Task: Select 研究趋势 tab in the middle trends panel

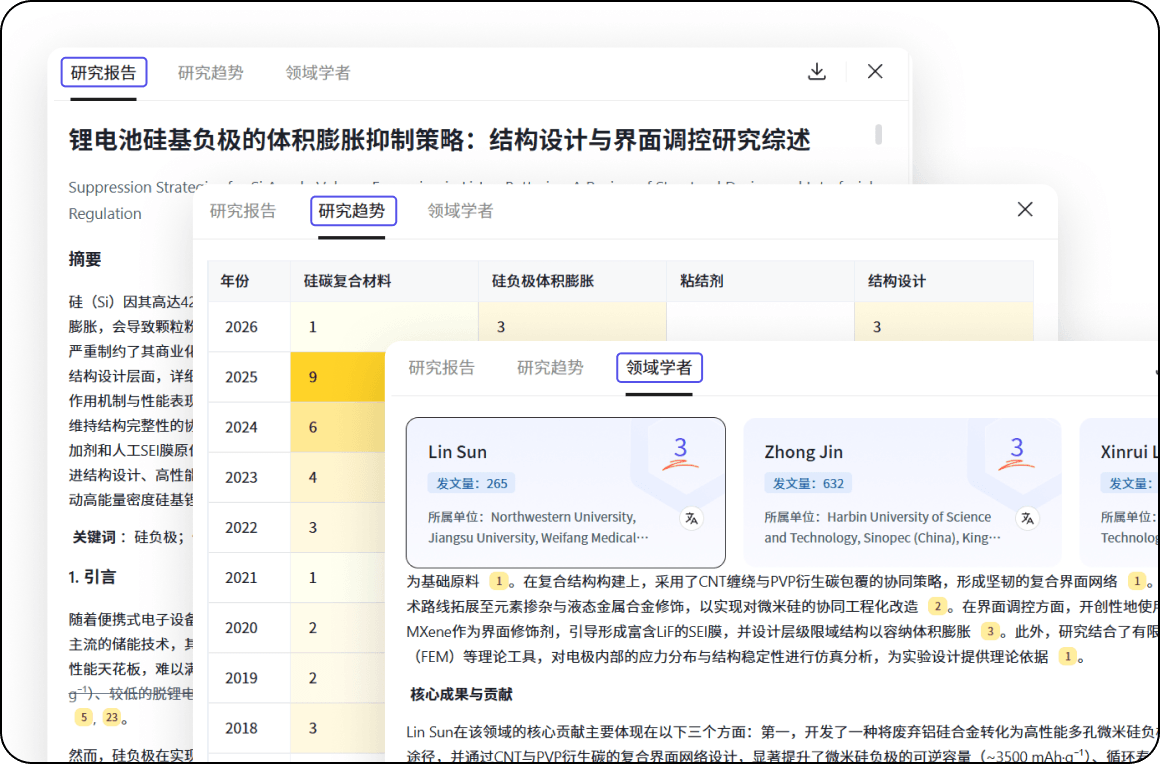Action: [352, 211]
